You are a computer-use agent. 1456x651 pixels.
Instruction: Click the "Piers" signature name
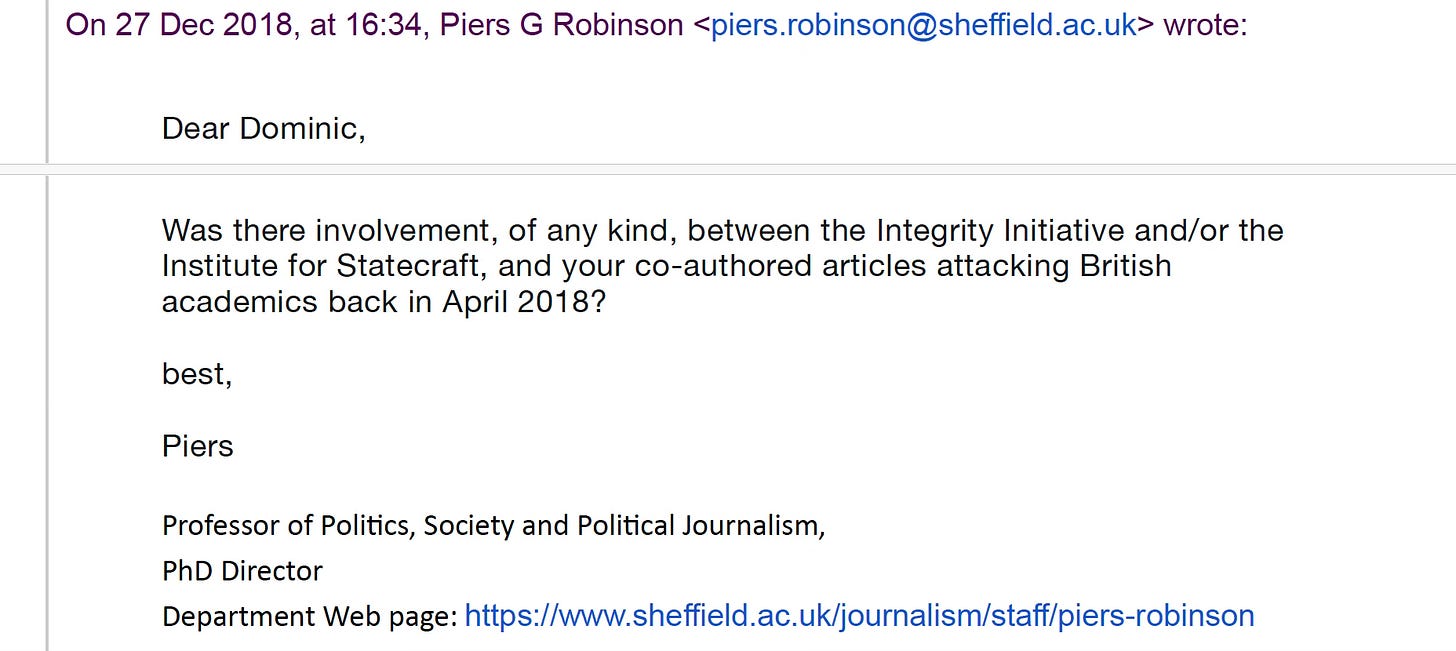click(x=197, y=446)
